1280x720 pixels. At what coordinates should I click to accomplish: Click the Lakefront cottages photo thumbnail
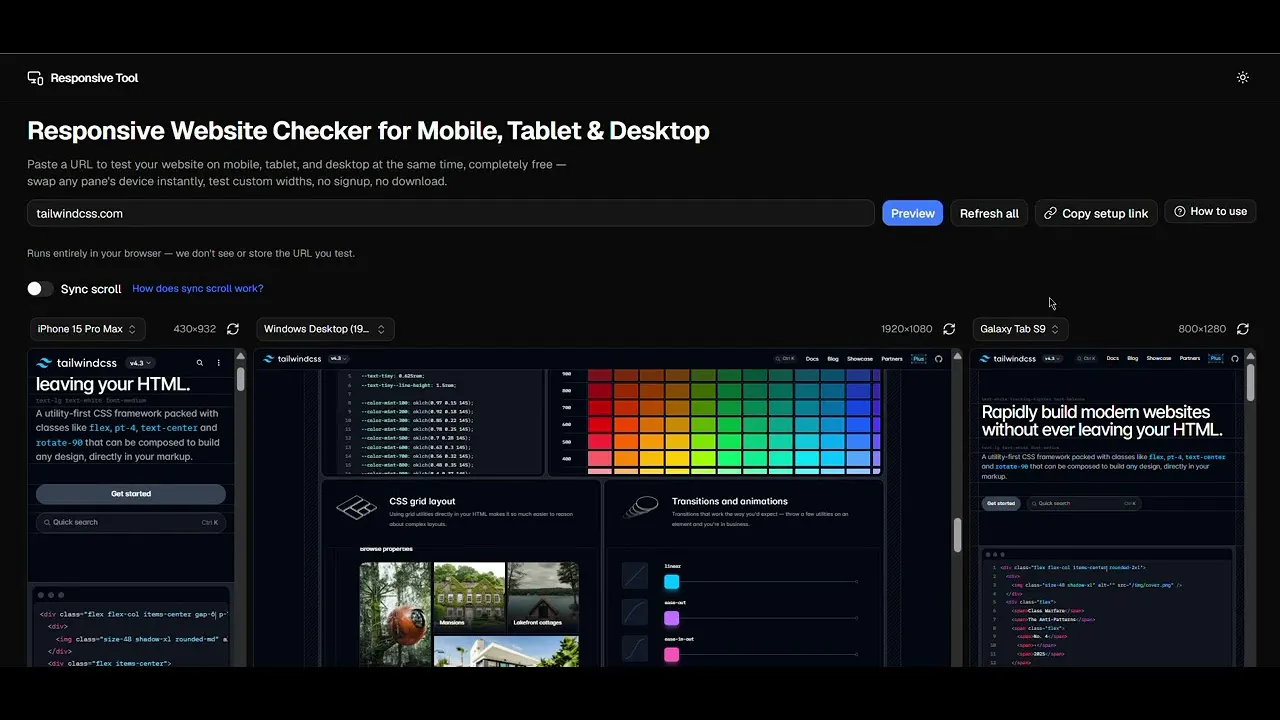[x=543, y=596]
